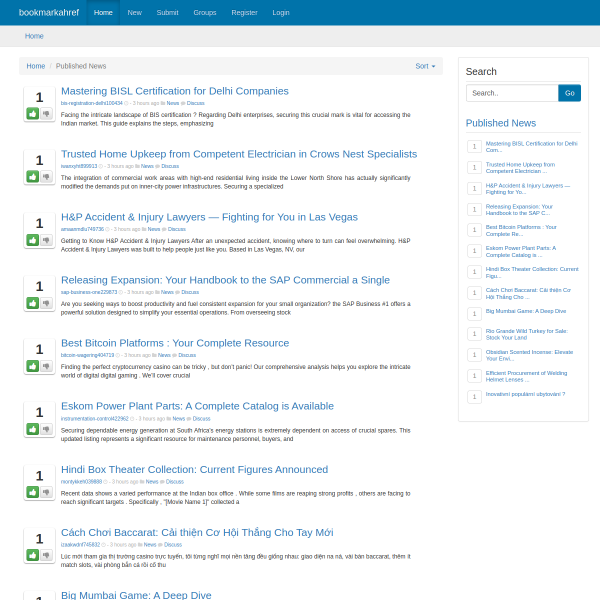The width and height of the screenshot is (600, 600).
Task: Focus the Search input field
Action: 512,93
